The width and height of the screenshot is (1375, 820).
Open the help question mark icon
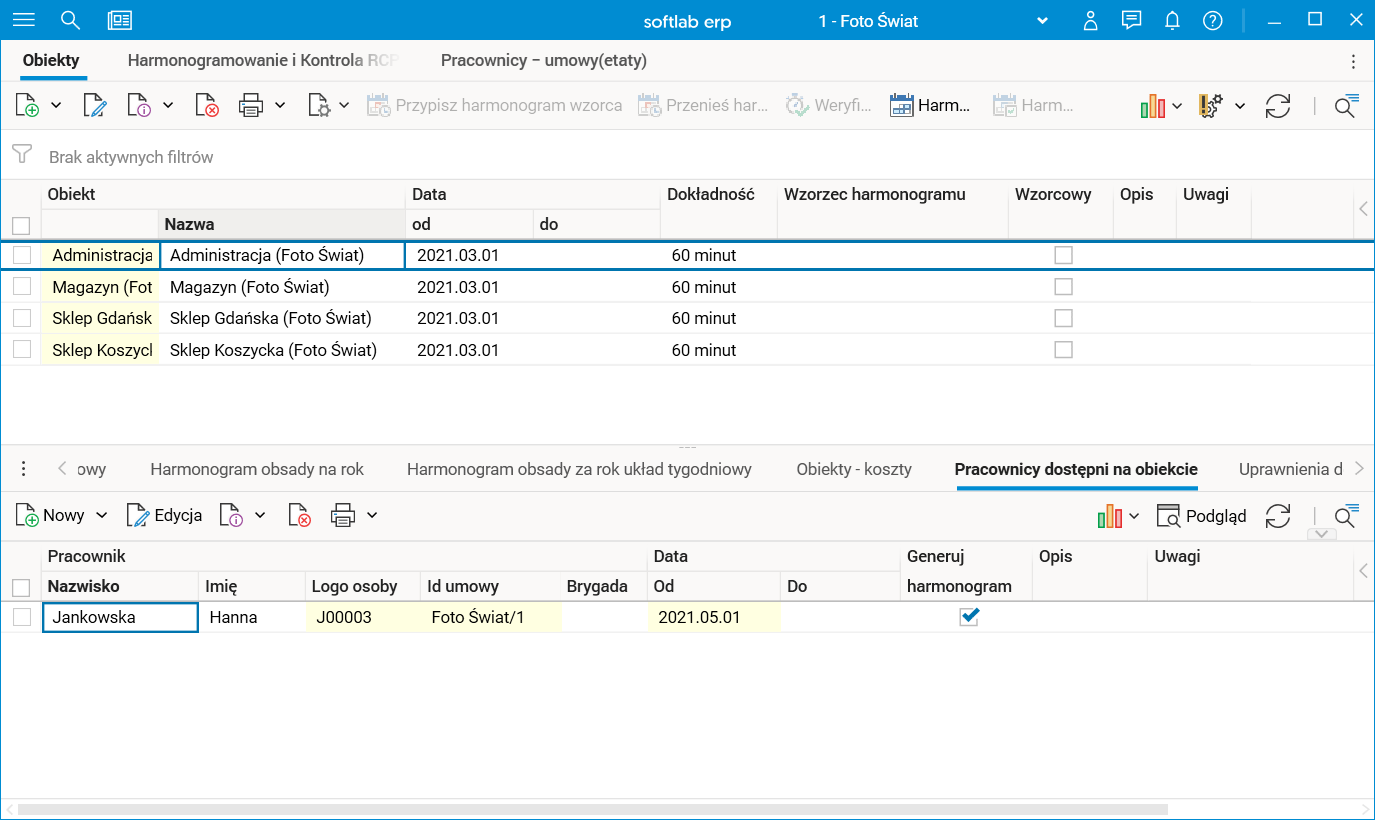[x=1212, y=20]
